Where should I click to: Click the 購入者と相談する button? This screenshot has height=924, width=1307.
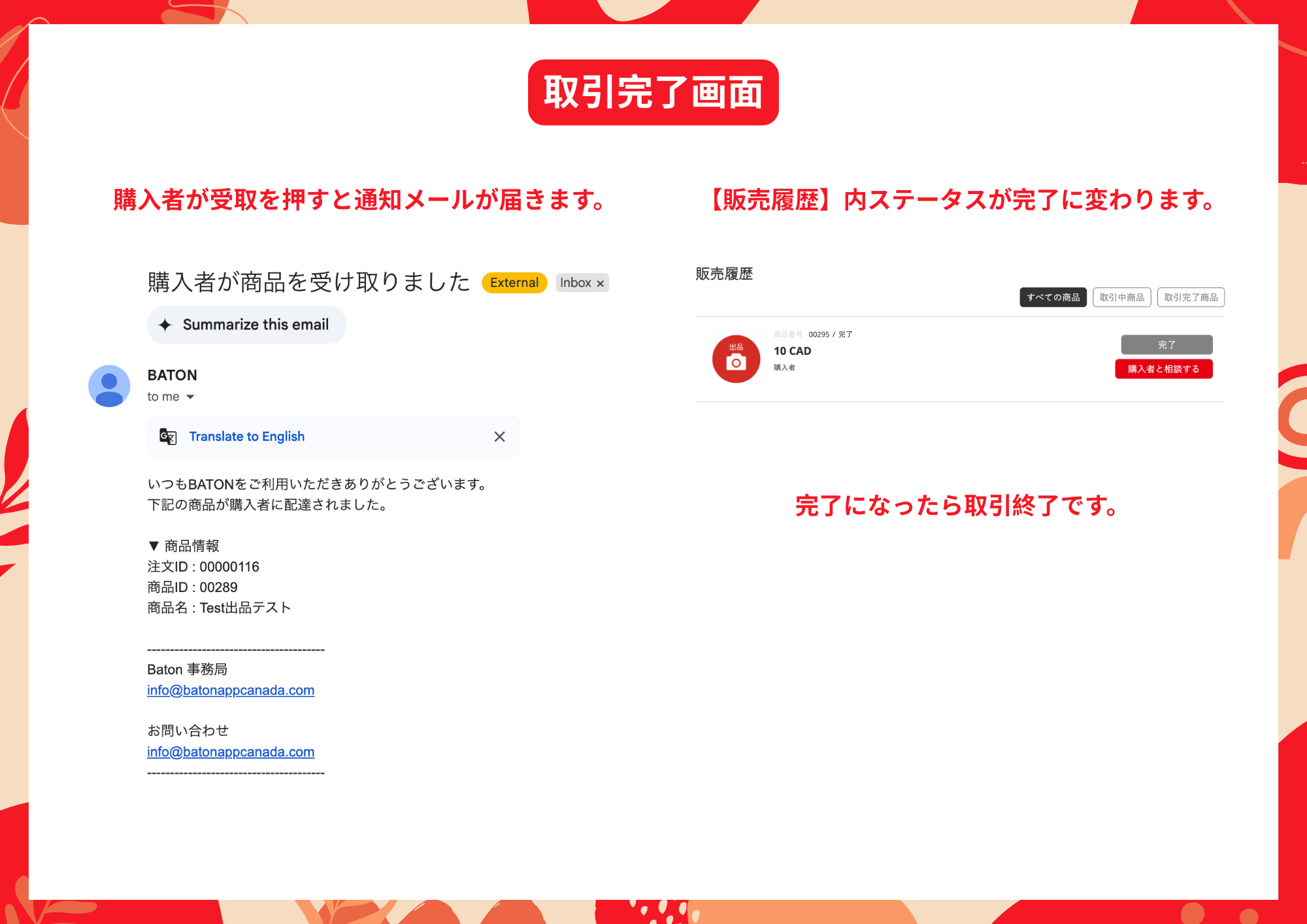1163,369
